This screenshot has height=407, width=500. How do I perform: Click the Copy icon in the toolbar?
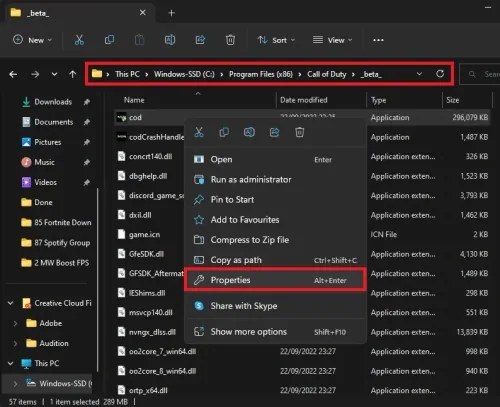pyautogui.click(x=109, y=40)
